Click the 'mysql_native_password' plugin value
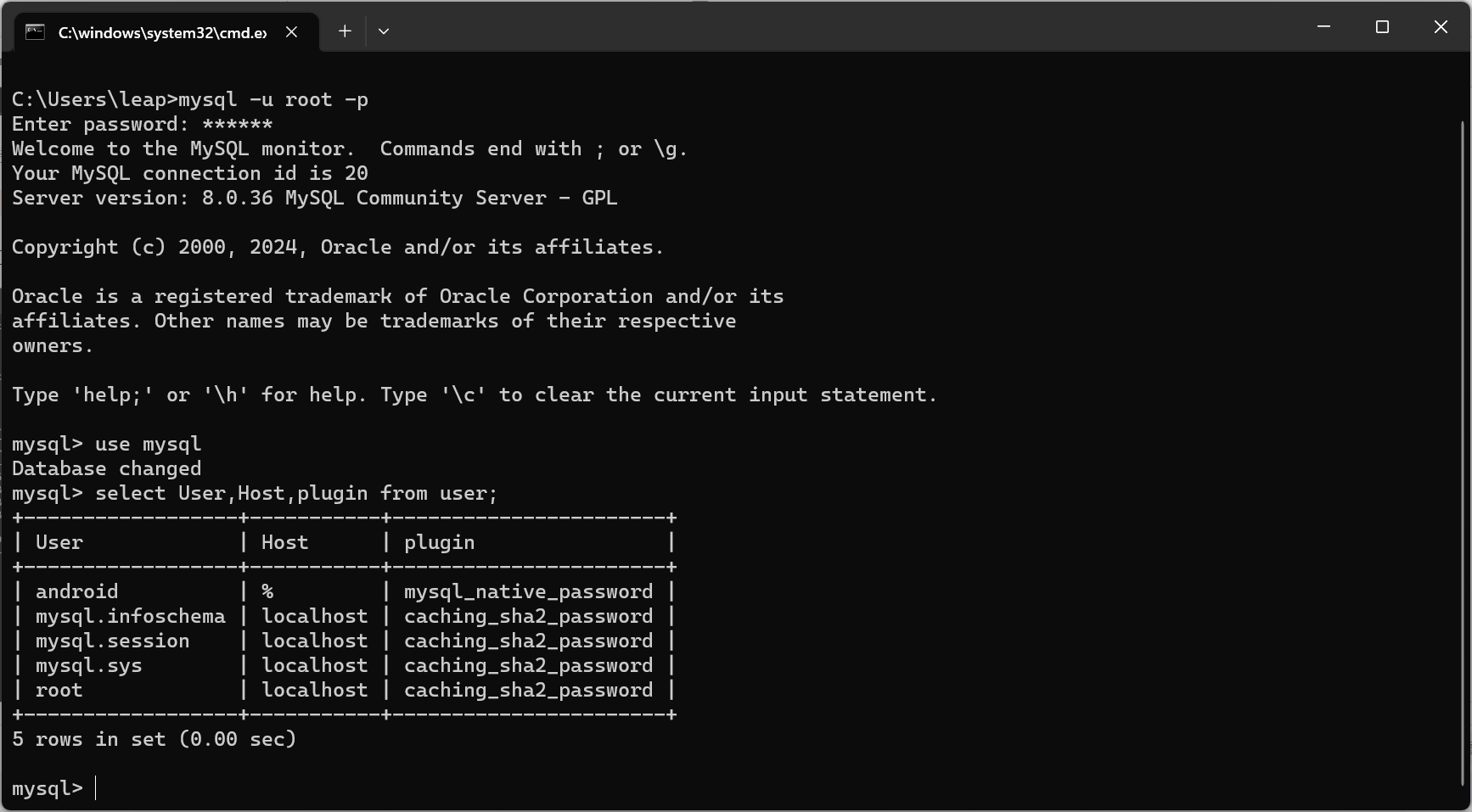 tap(528, 591)
